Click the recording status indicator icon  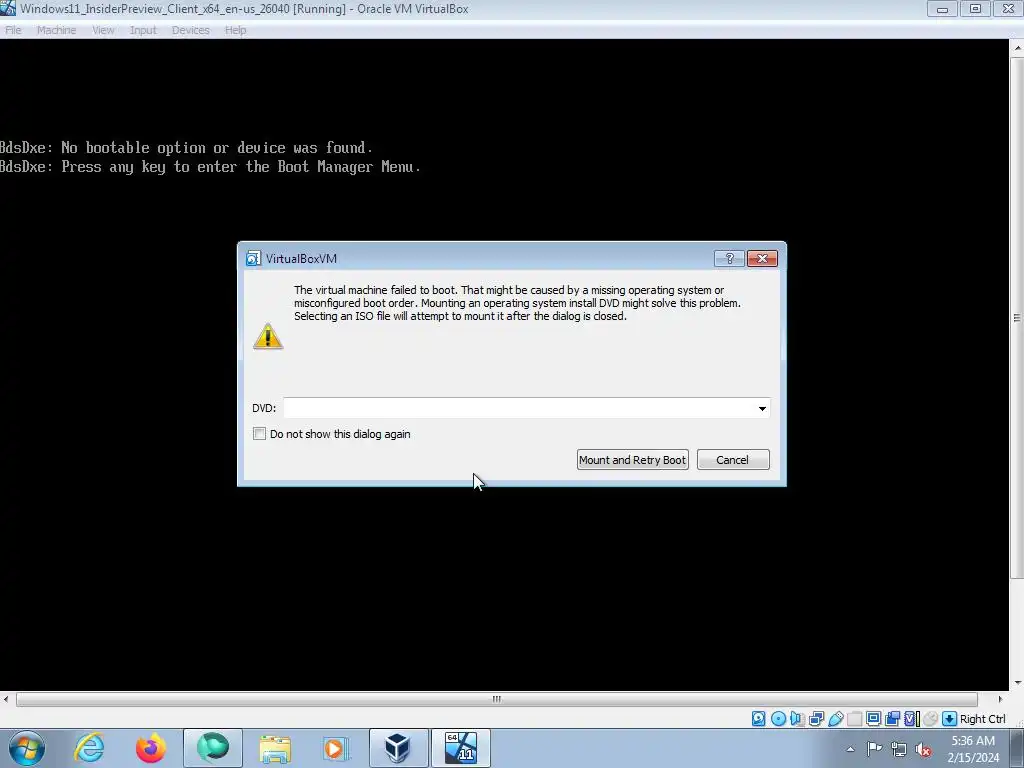(x=892, y=718)
